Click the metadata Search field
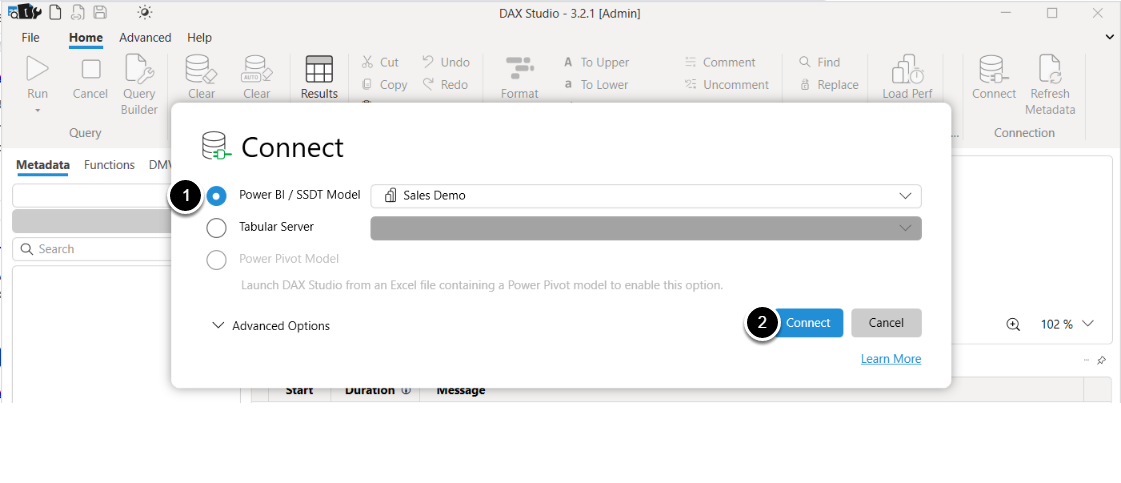Viewport: 1121px width, 483px height. 92,249
